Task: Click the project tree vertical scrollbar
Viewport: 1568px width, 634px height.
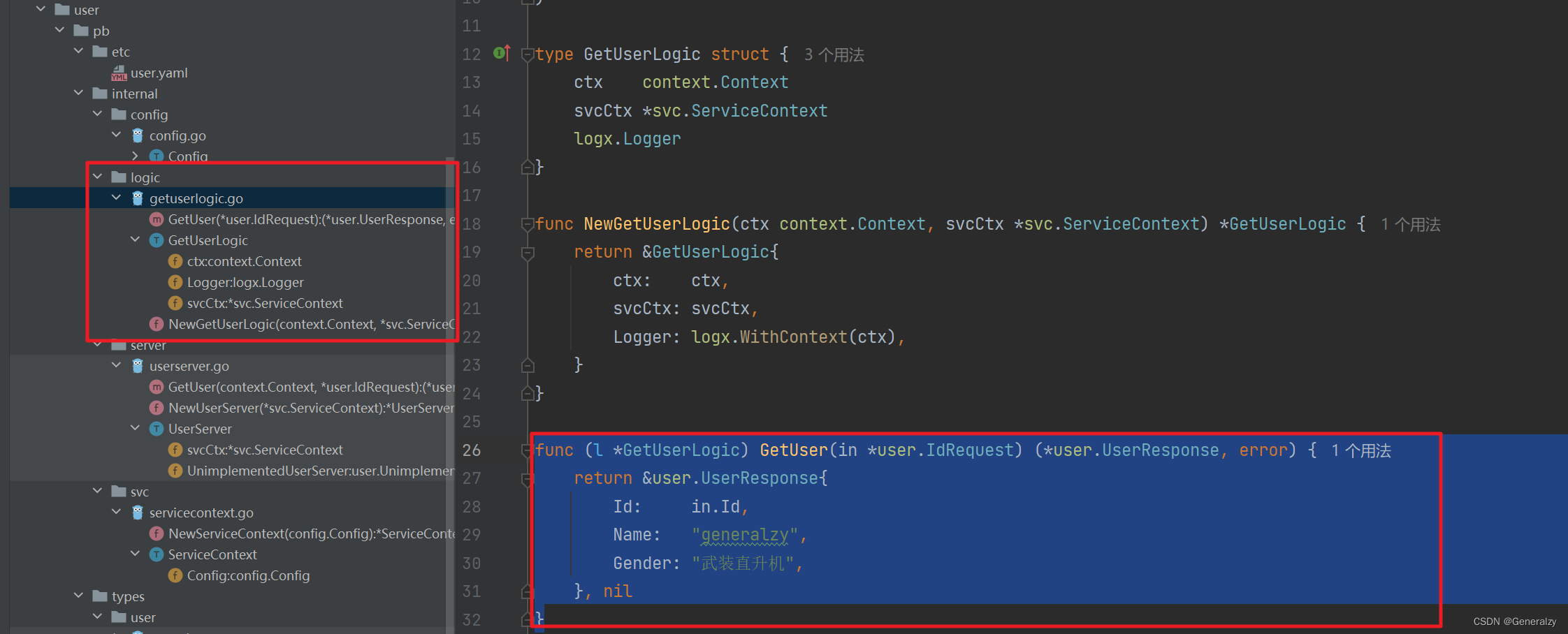Action: (x=450, y=395)
